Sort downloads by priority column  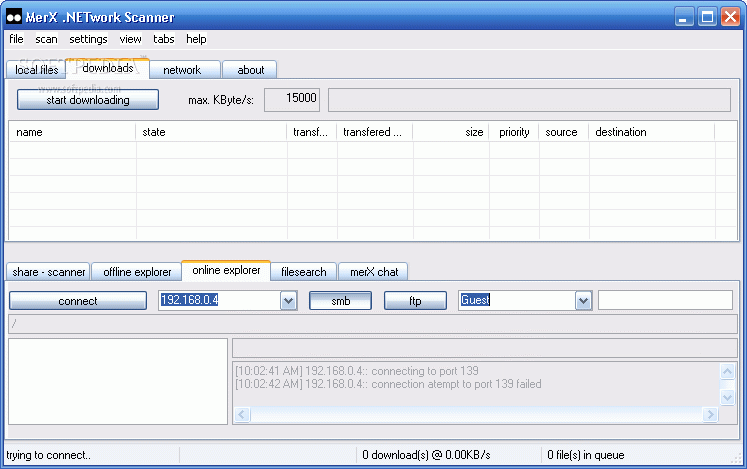[514, 132]
